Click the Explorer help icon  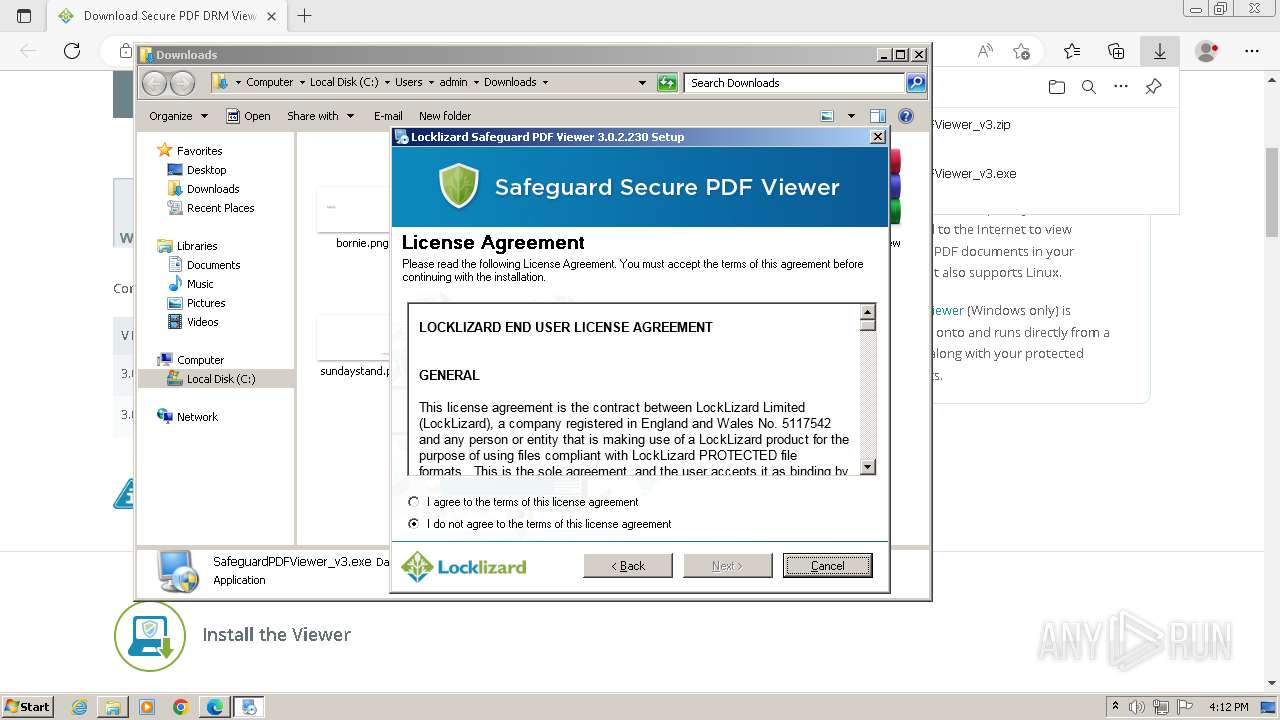pos(906,116)
